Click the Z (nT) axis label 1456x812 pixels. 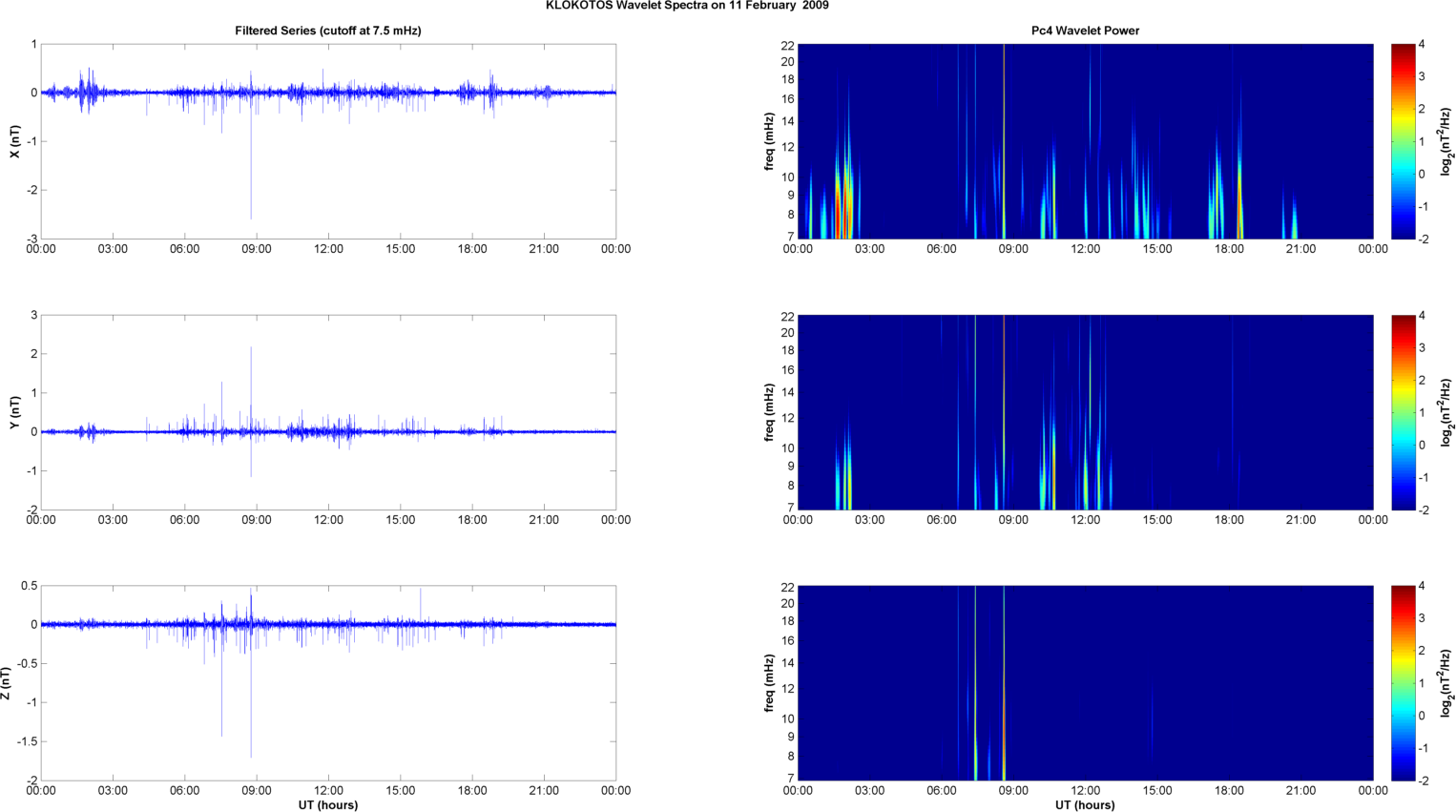tap(8, 683)
